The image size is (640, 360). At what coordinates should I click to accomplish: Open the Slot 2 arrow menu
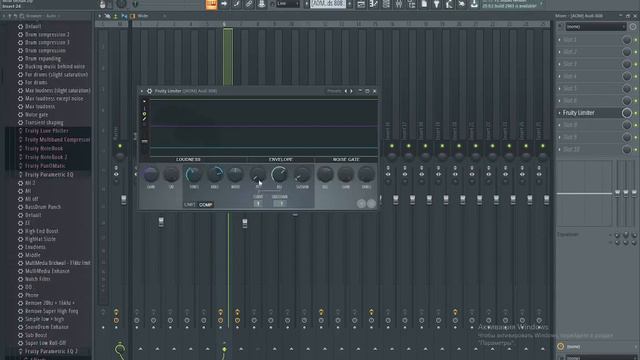(x=559, y=52)
